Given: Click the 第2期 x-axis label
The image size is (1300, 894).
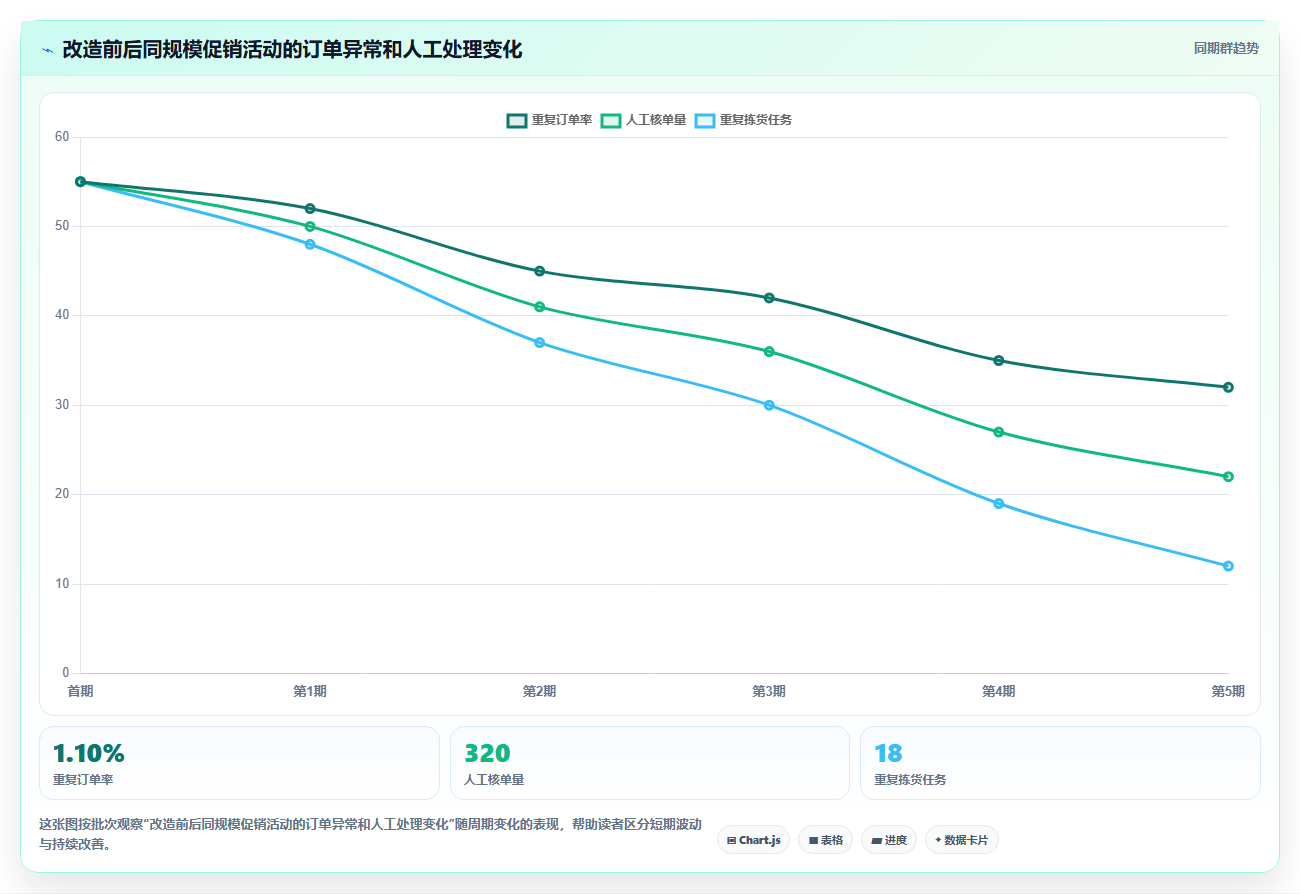Looking at the screenshot, I should [539, 691].
